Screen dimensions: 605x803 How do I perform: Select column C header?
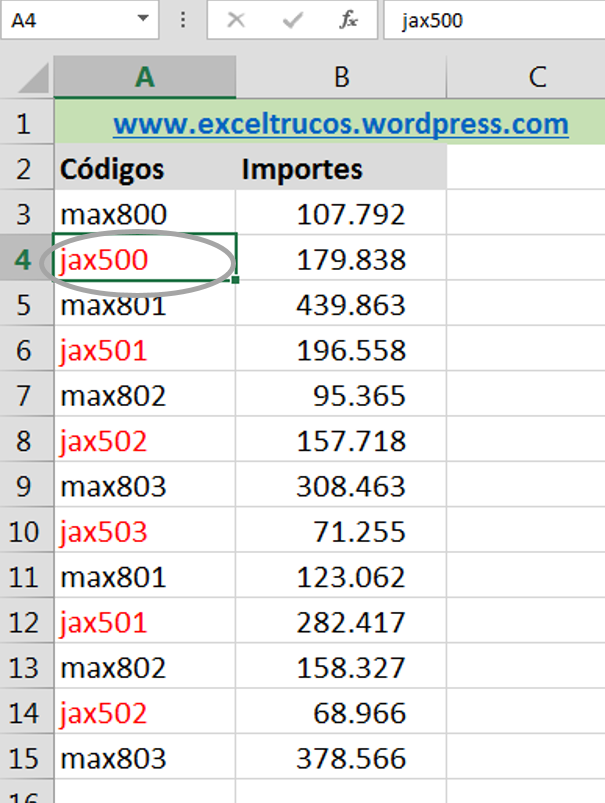pyautogui.click(x=536, y=77)
